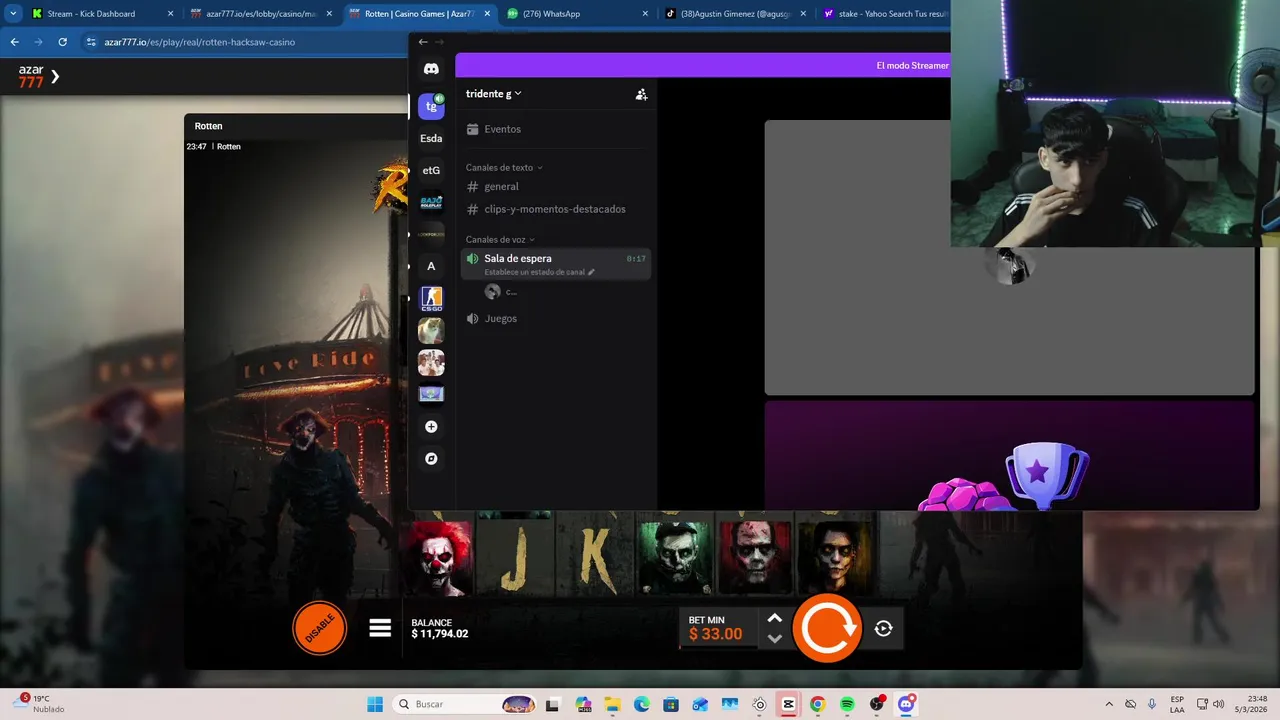
Task: Open the 'Esda' server in Discord sidebar
Action: (x=431, y=138)
